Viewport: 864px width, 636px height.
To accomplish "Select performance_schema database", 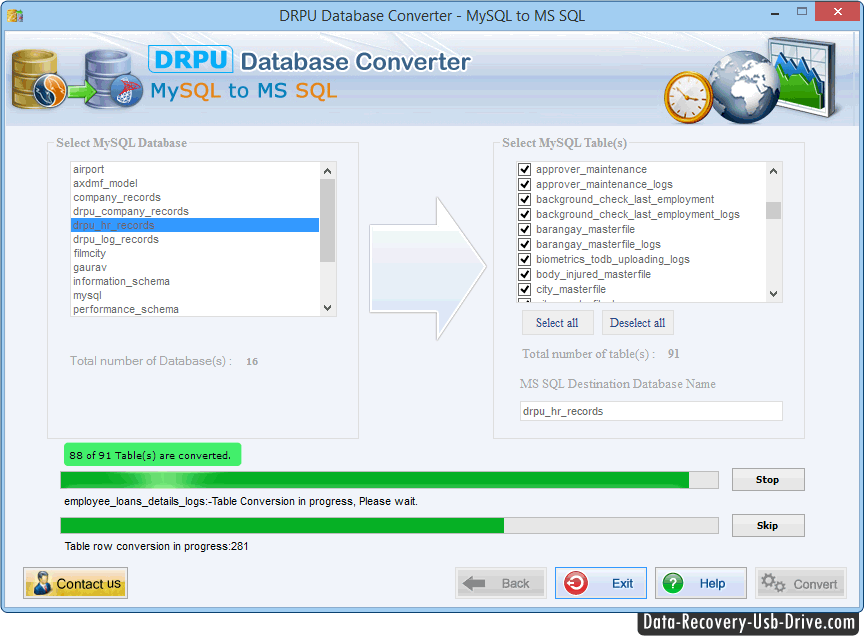I will (x=195, y=309).
